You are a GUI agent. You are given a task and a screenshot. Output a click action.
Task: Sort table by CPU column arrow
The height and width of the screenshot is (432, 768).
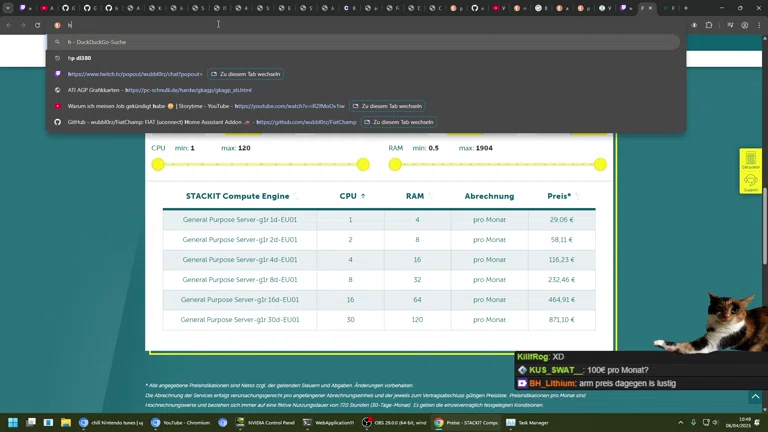[363, 196]
